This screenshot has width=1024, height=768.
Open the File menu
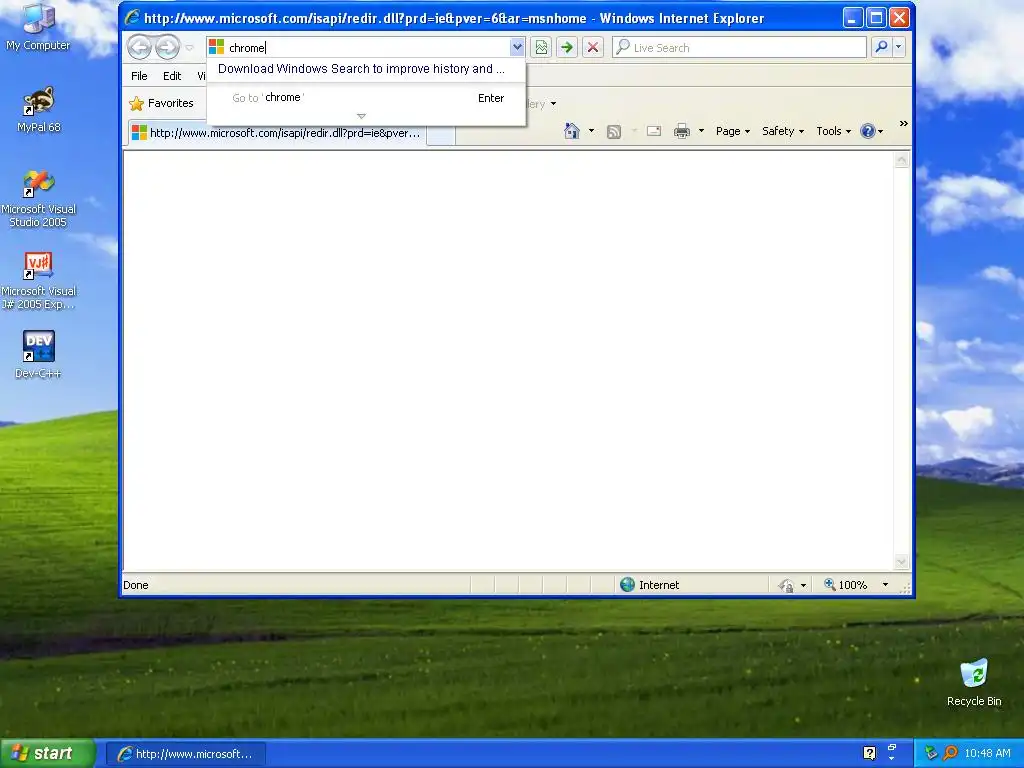[x=139, y=76]
